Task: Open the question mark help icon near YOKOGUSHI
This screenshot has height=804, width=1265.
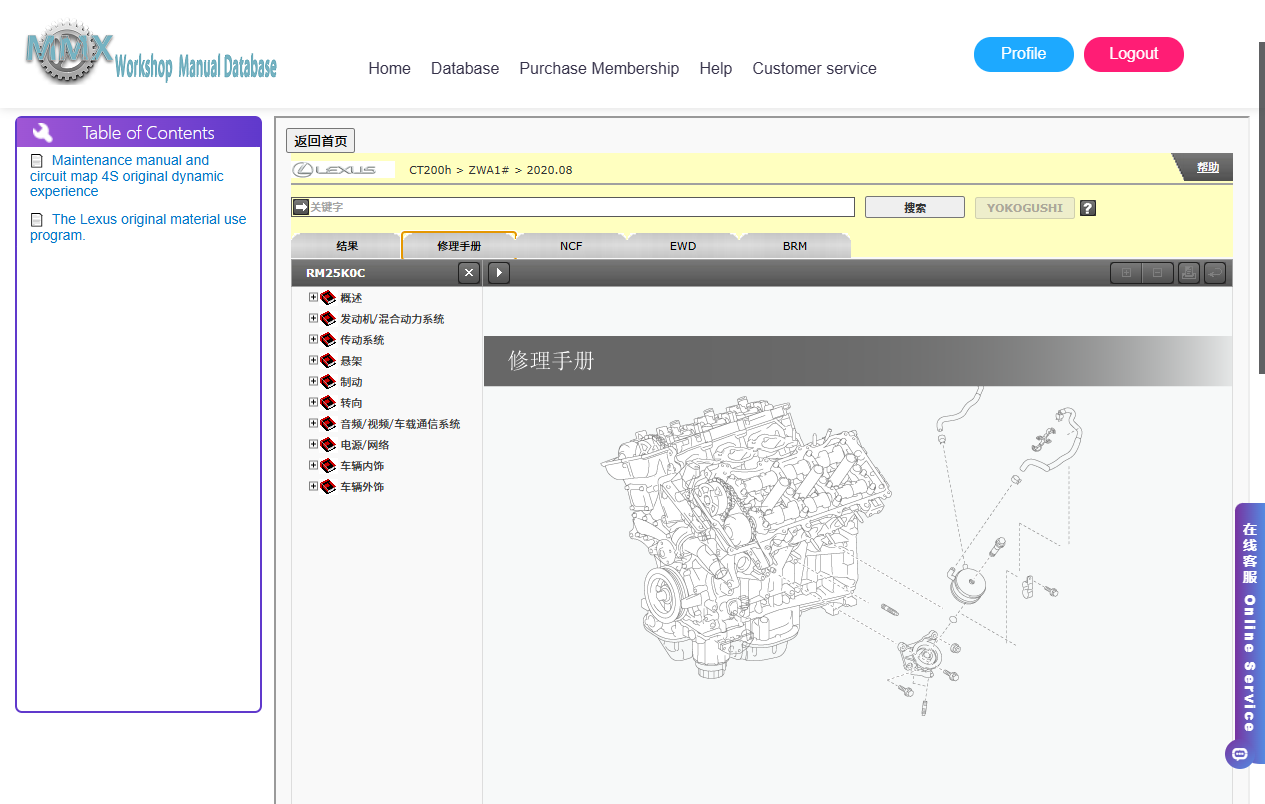Action: [x=1088, y=208]
